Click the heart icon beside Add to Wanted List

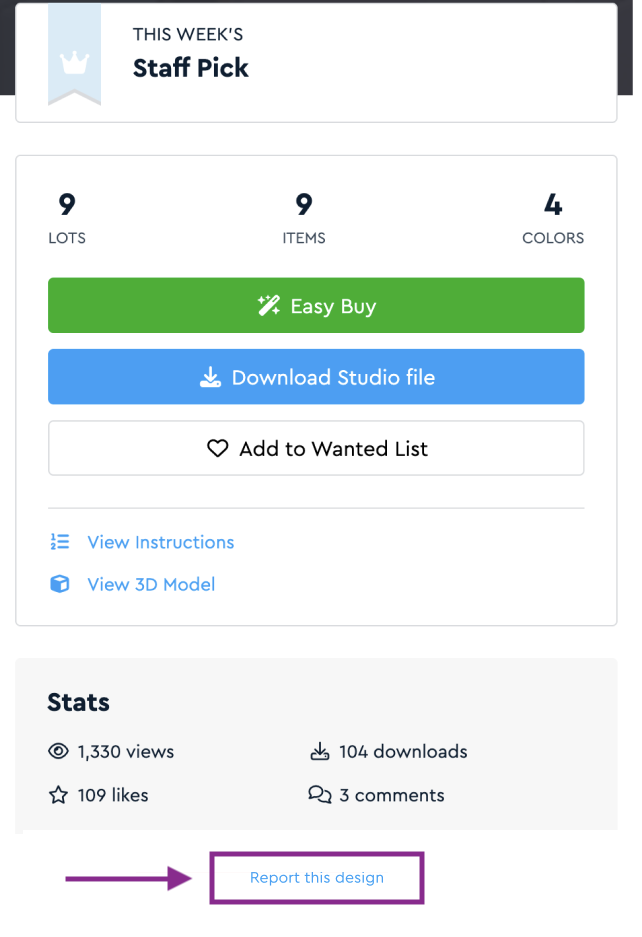point(217,449)
